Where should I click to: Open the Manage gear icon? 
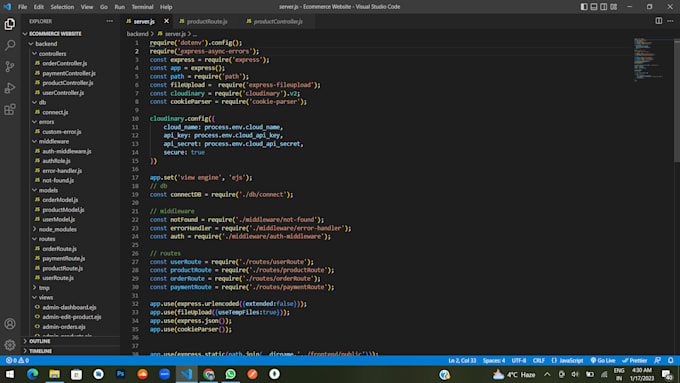coord(10,345)
